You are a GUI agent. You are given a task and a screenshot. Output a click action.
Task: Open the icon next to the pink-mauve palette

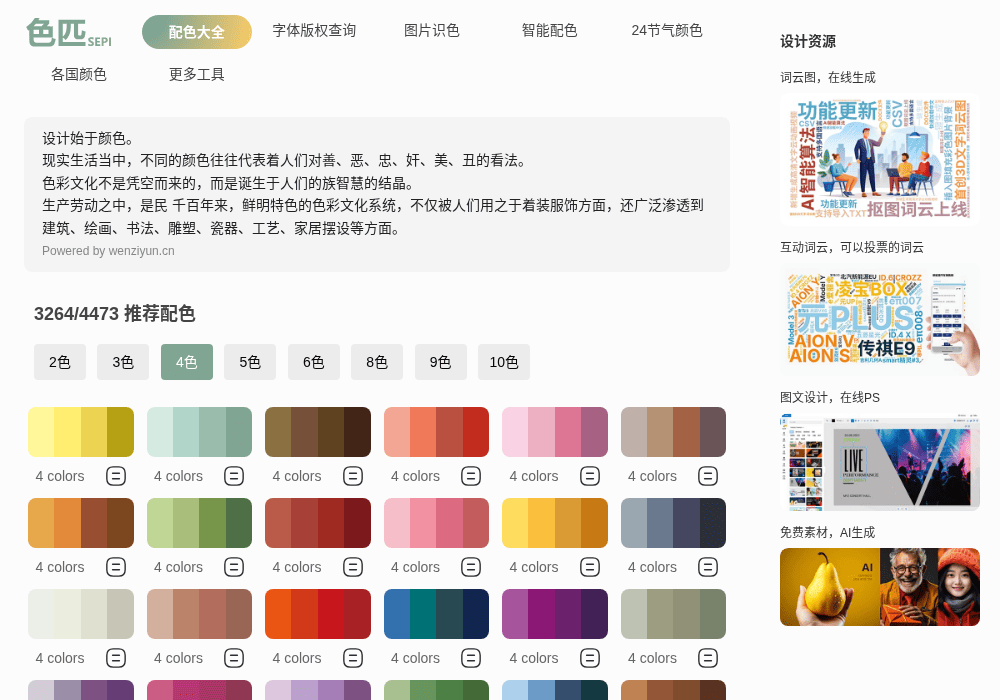tap(589, 476)
